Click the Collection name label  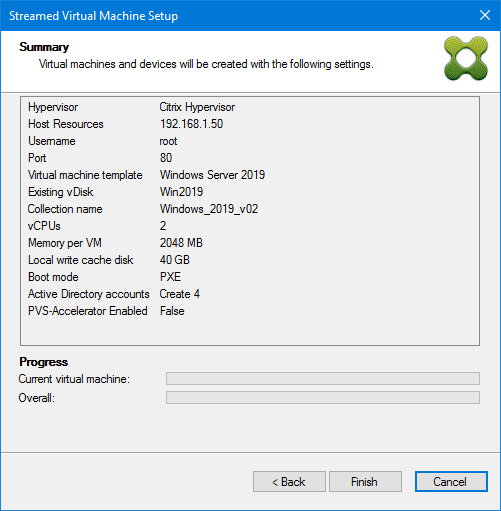65,209
